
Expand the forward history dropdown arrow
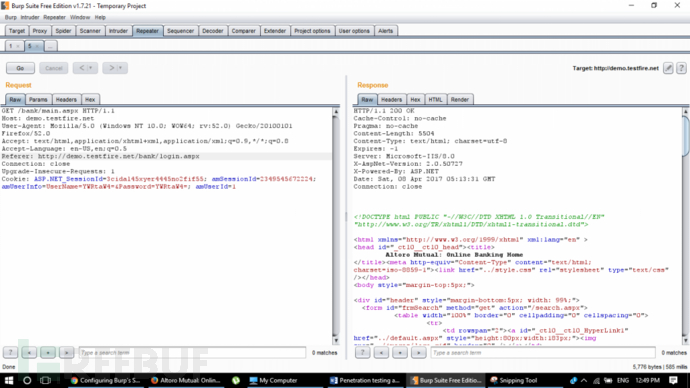[x=121, y=68]
